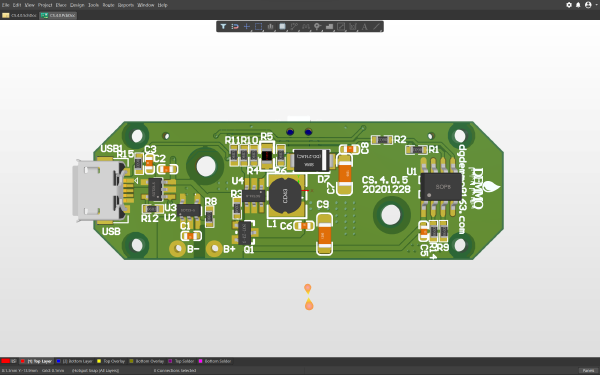Click the blue Bottom Layer color swatch
This screenshot has height=375, width=600.
tap(59, 361)
